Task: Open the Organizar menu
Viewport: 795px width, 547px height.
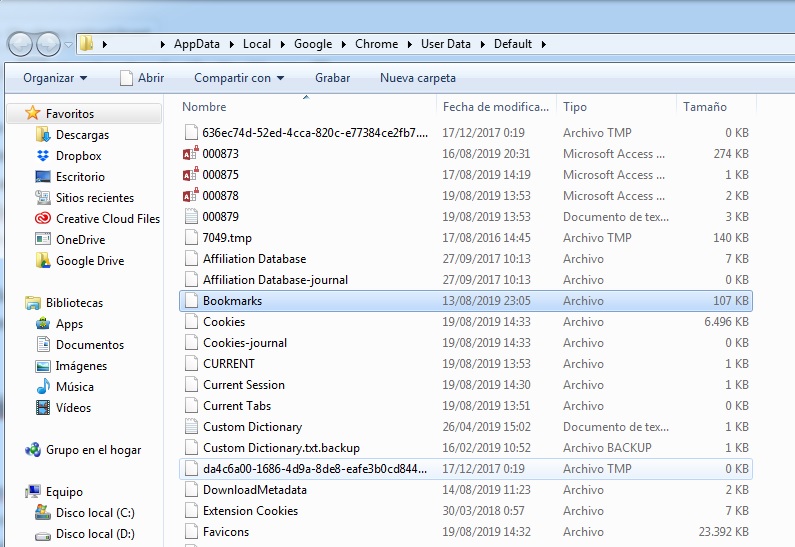Action: [x=55, y=78]
